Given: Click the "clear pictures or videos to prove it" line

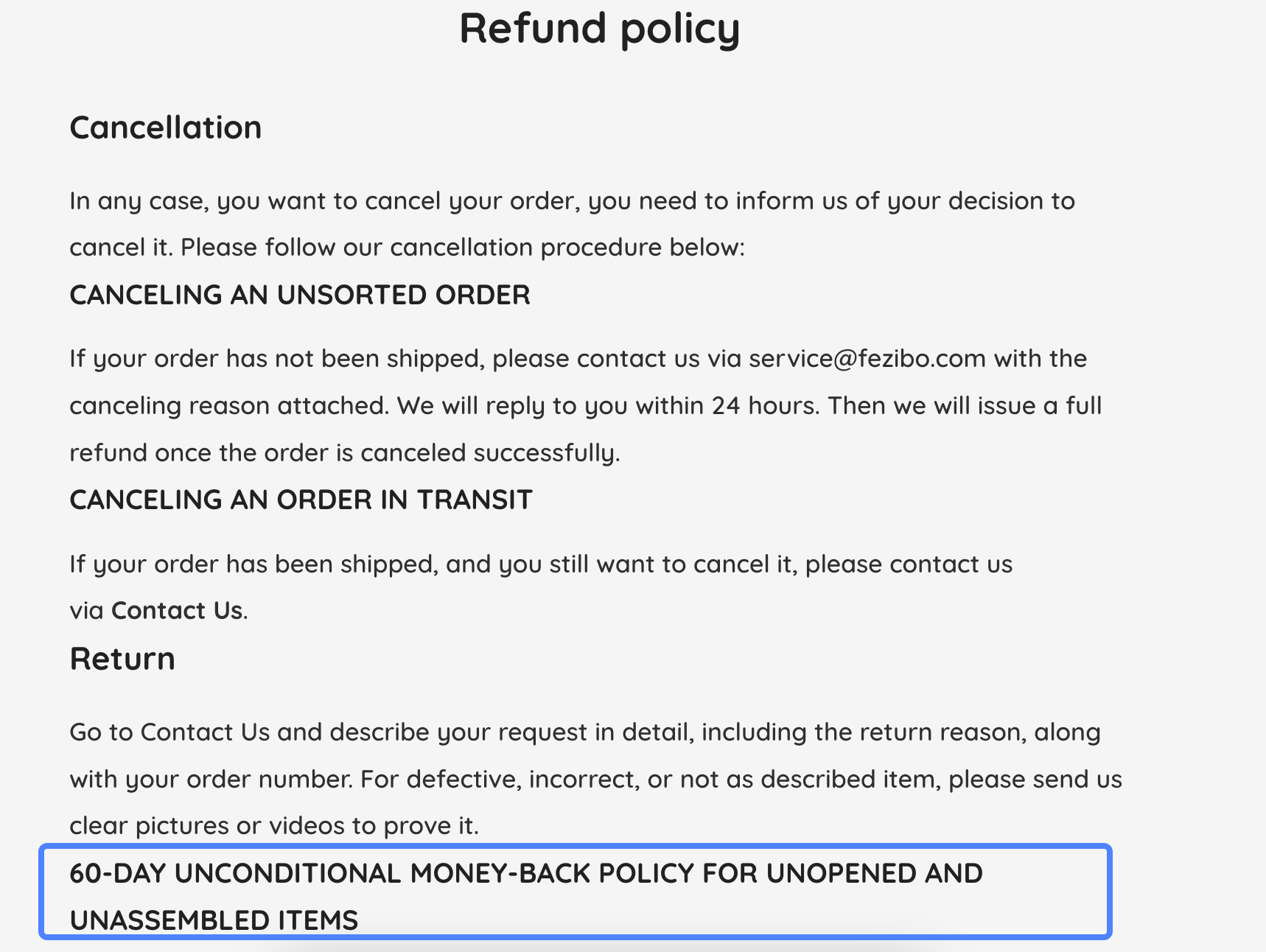Looking at the screenshot, I should (x=274, y=826).
